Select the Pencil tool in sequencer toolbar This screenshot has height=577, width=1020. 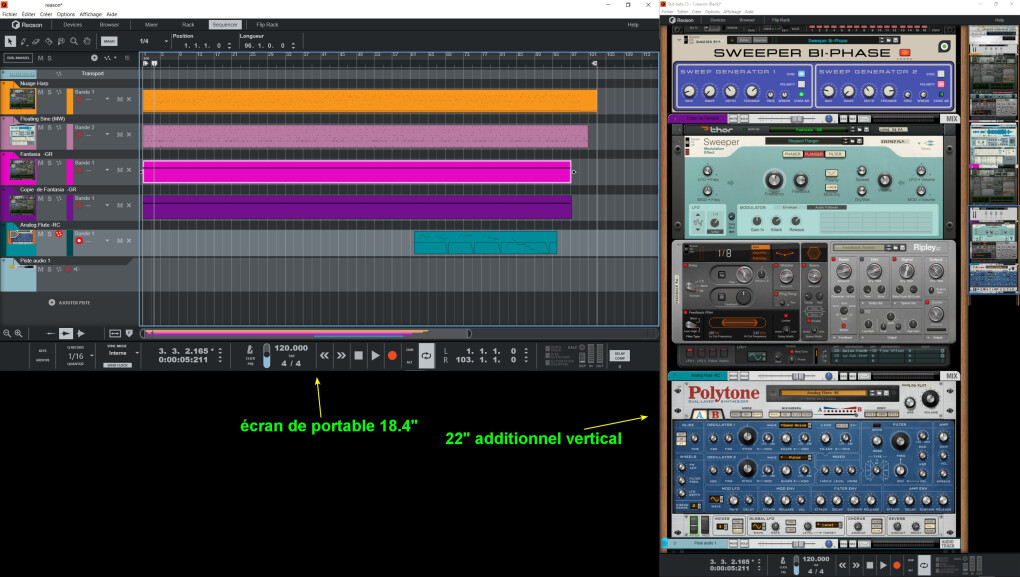coord(23,41)
